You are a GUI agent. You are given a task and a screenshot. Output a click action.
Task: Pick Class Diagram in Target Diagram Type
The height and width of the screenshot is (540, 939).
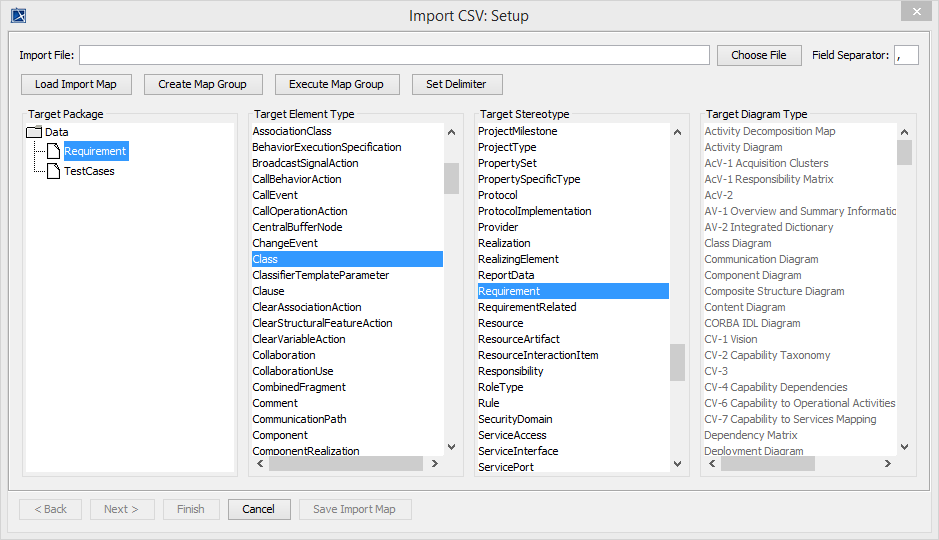pos(738,243)
